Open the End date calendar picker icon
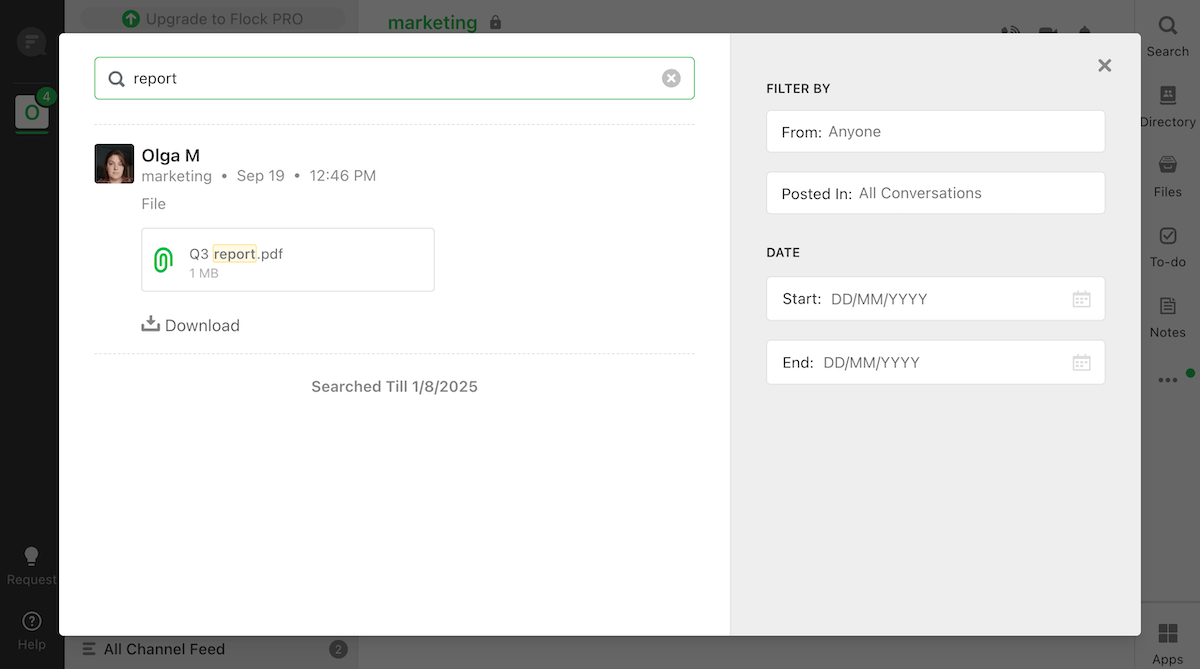The height and width of the screenshot is (669, 1200). pos(1081,362)
